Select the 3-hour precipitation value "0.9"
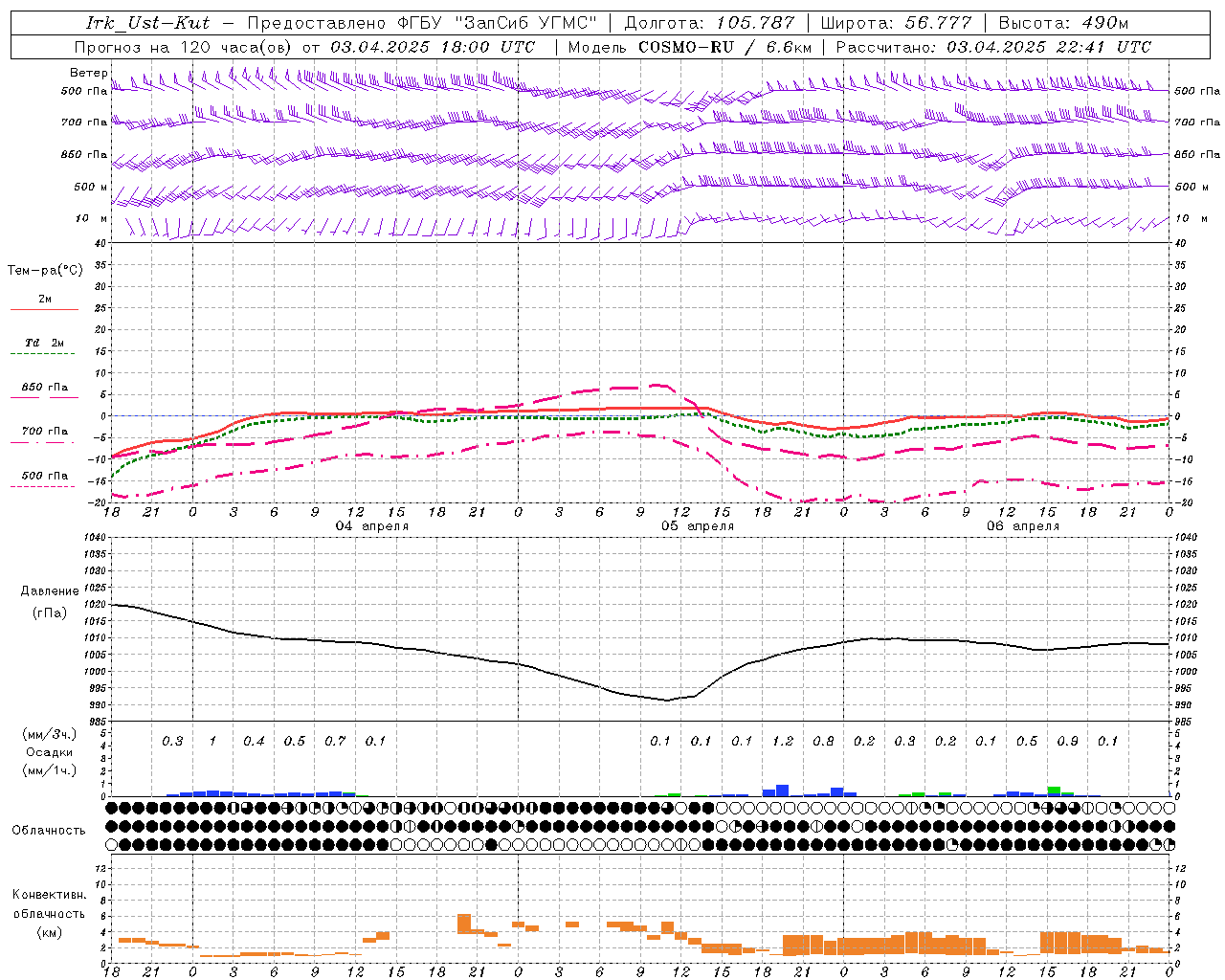This screenshot has height=980, width=1225. pyautogui.click(x=1067, y=741)
